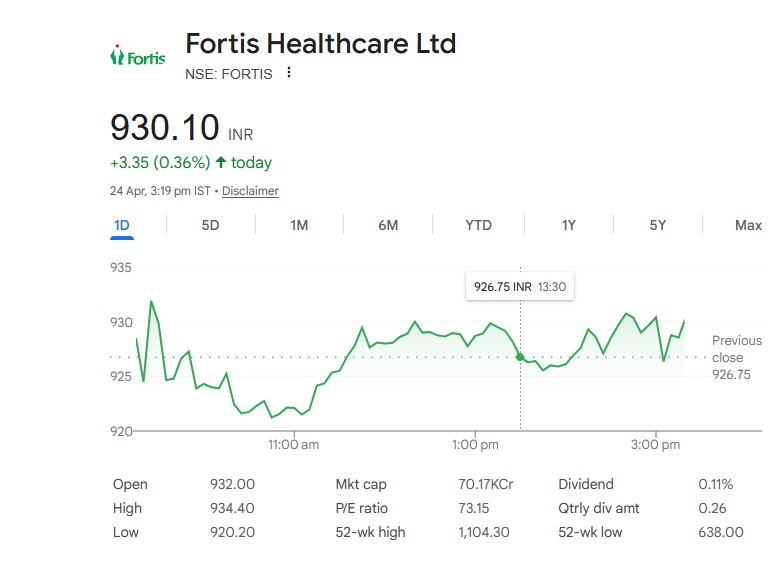Open the Disclaimer link

[x=250, y=191]
